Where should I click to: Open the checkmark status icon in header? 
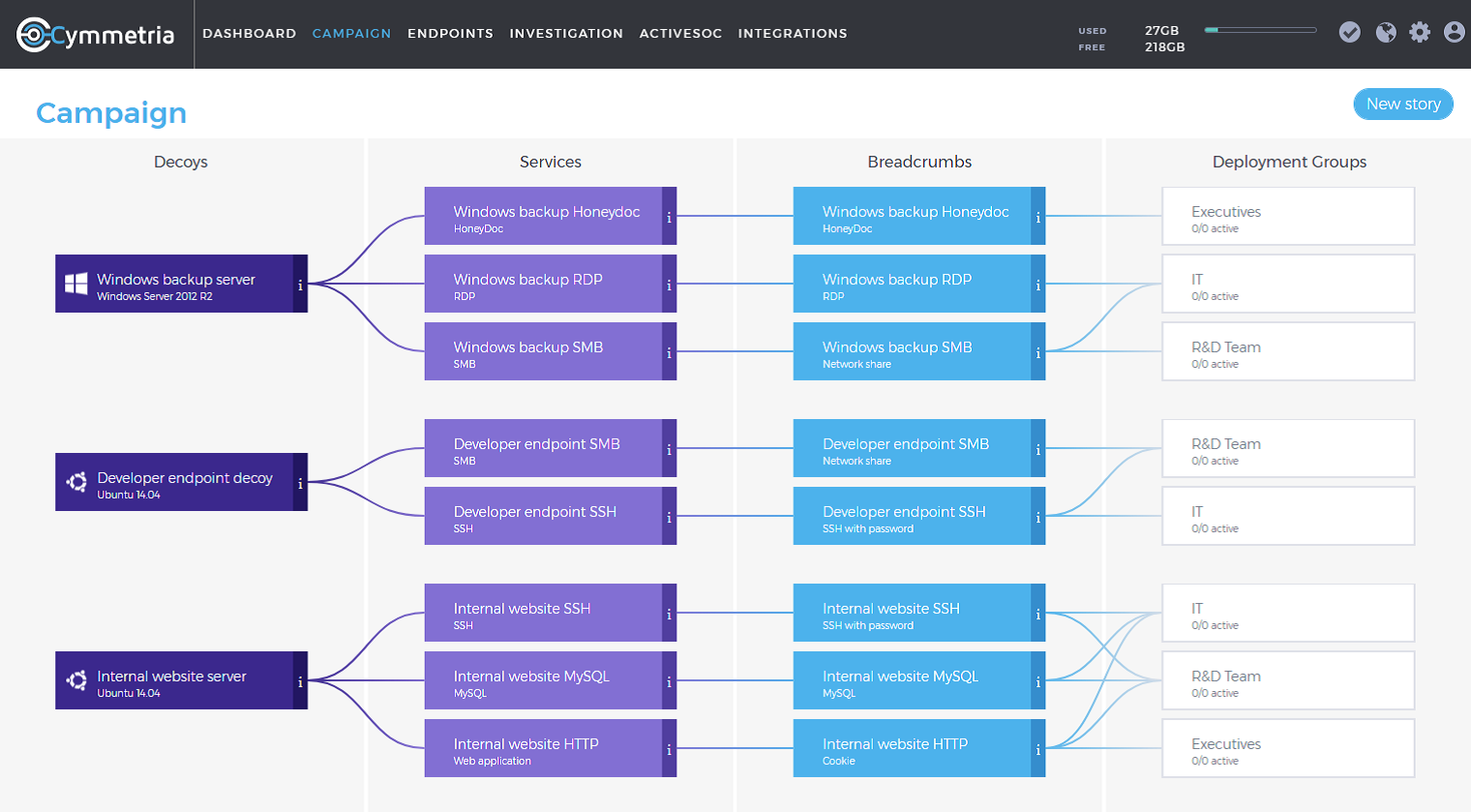pos(1349,33)
